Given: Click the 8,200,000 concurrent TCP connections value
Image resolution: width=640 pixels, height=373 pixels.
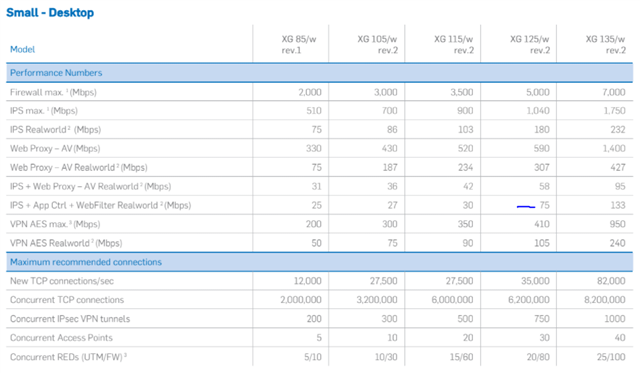Looking at the screenshot, I should 604,300.
